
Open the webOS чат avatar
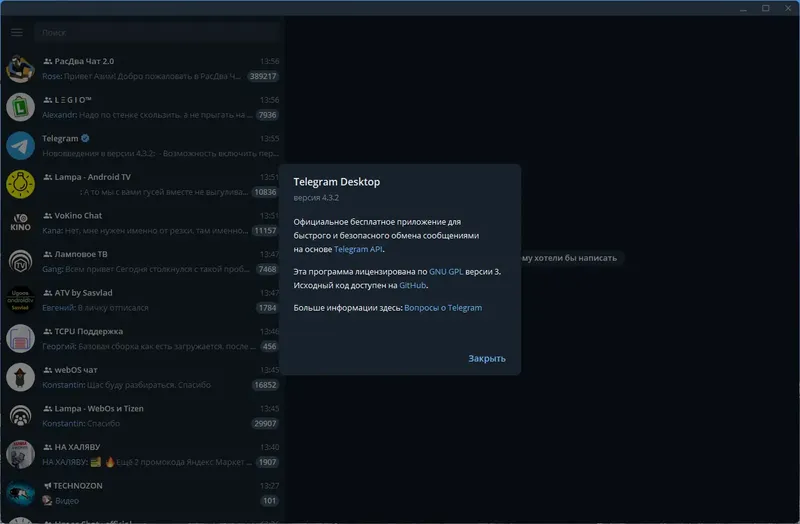click(20, 377)
